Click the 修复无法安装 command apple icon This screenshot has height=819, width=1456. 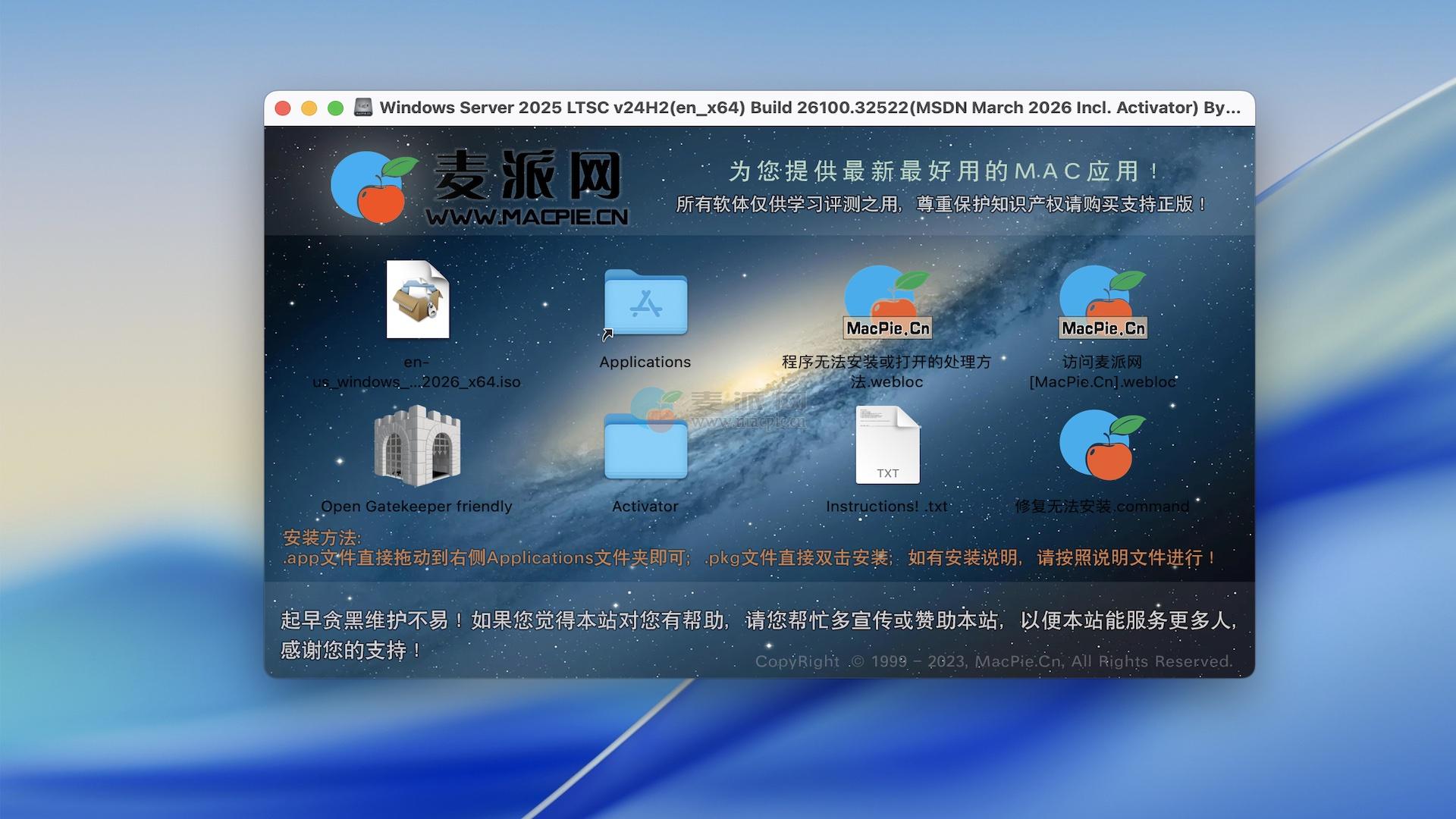tap(1102, 445)
